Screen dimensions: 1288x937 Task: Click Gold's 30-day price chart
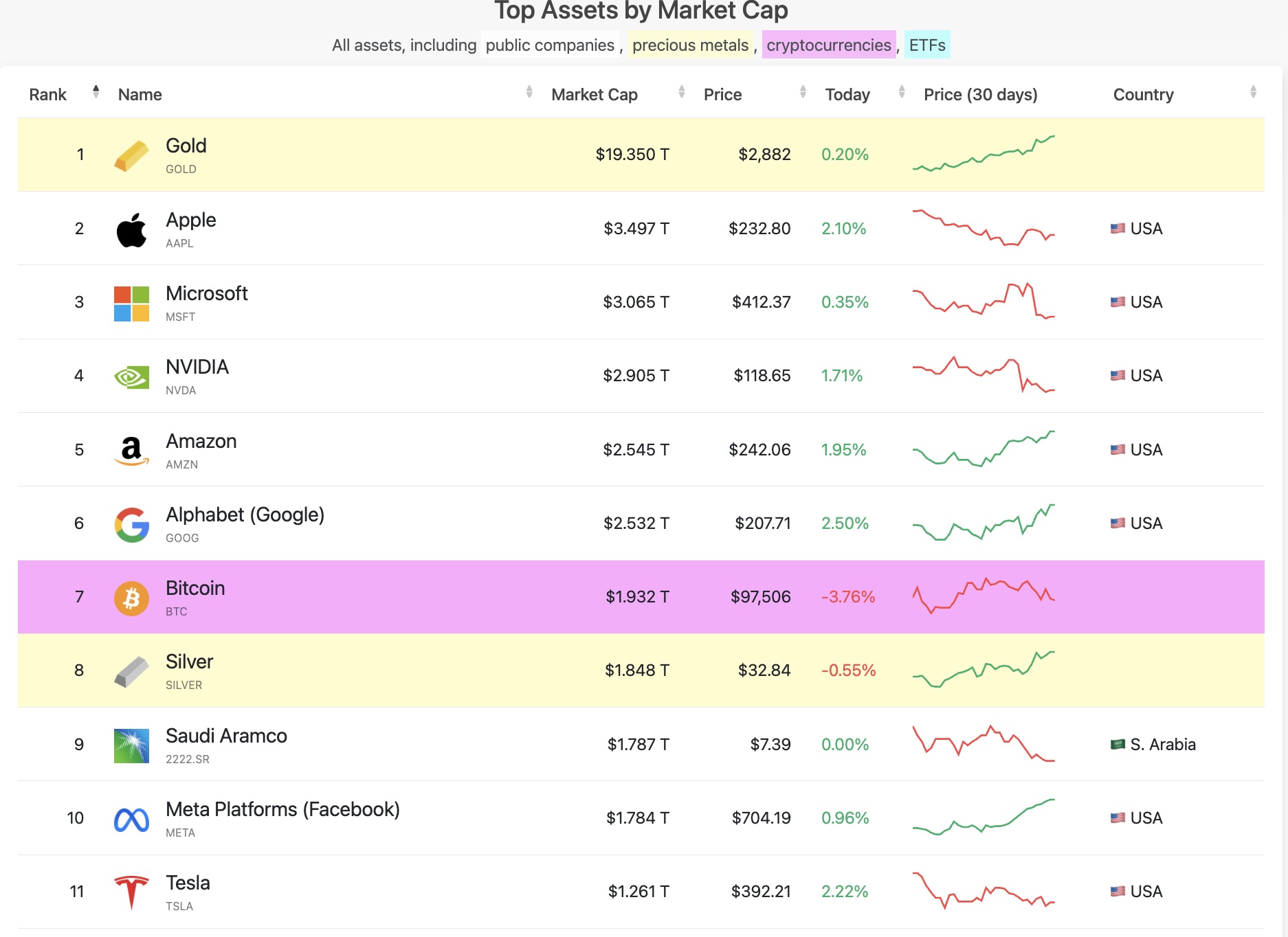[984, 153]
